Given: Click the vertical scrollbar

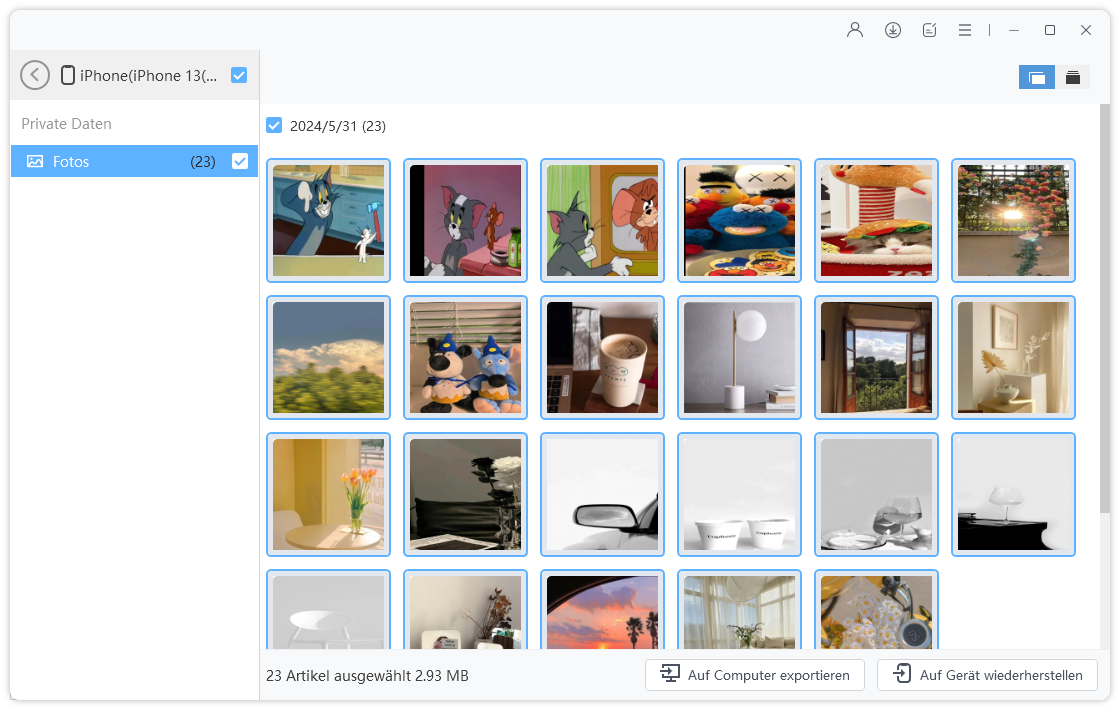Looking at the screenshot, I should tap(1104, 307).
